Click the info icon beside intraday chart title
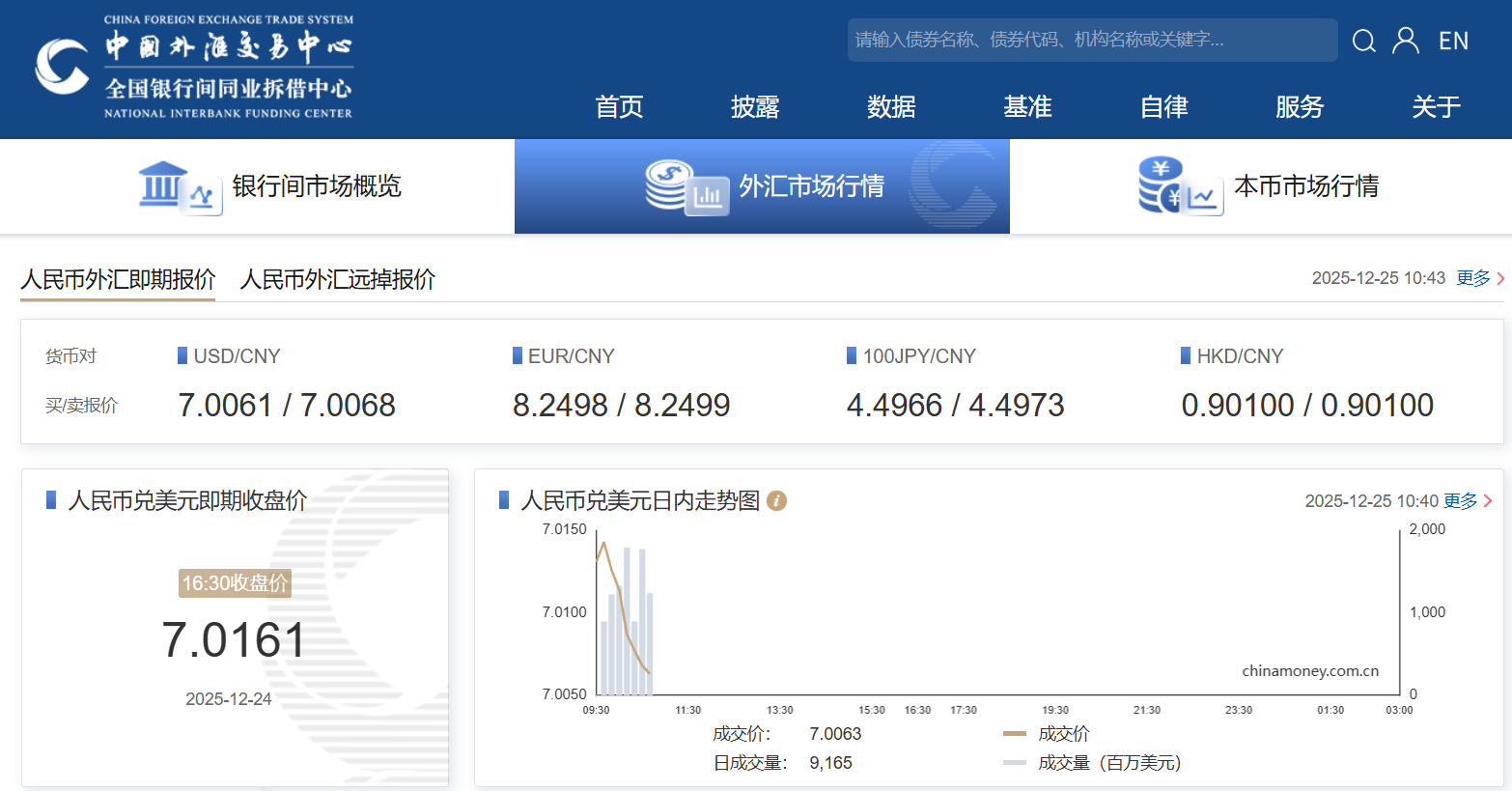 click(776, 500)
